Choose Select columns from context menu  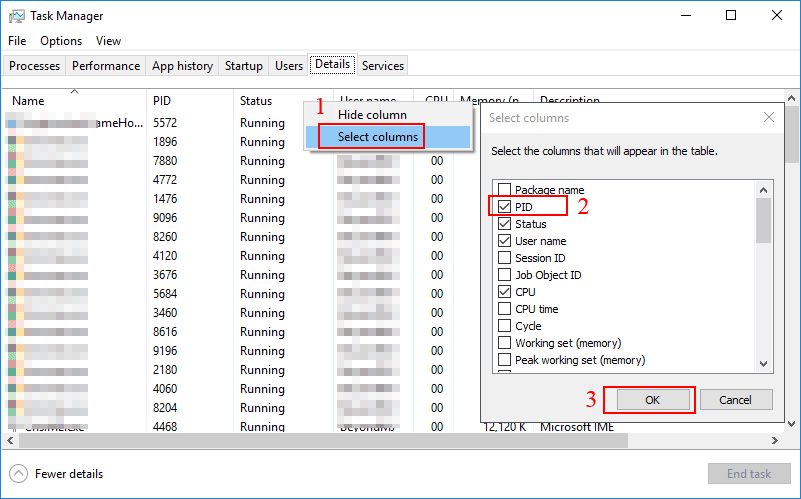388,137
